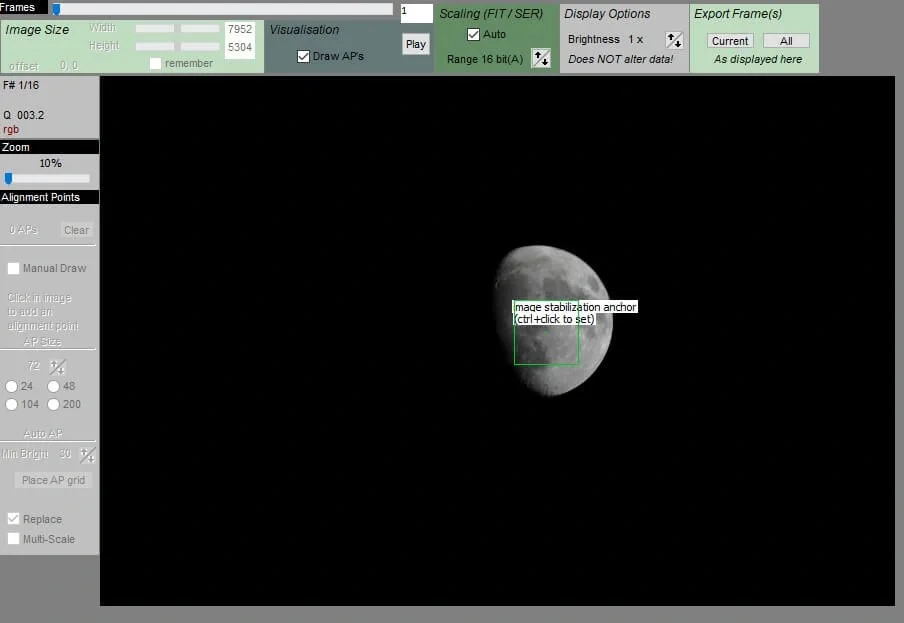
Task: Click the Zoom slider handle
Action: tap(9, 179)
